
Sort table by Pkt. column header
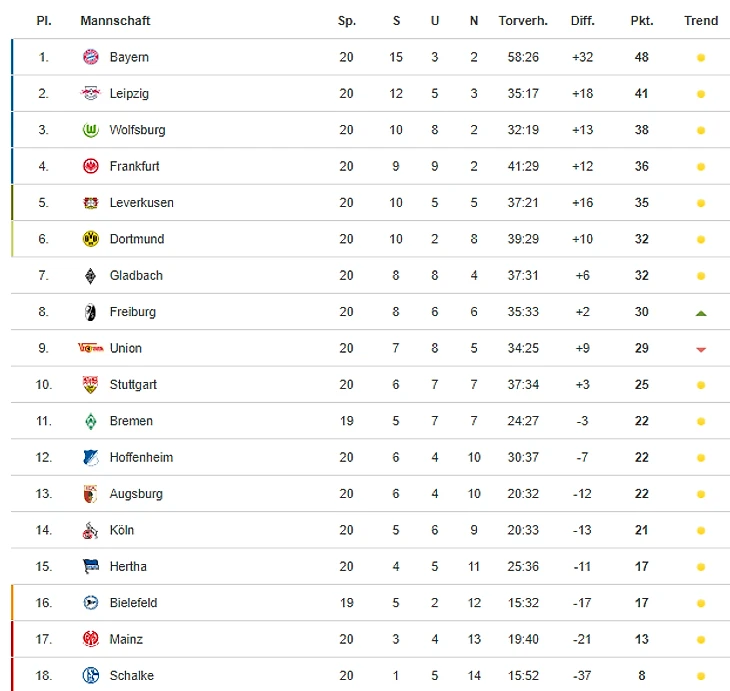(x=641, y=21)
